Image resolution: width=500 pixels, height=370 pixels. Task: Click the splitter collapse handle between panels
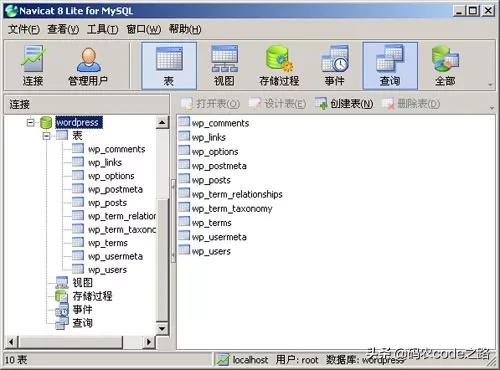coord(173,221)
